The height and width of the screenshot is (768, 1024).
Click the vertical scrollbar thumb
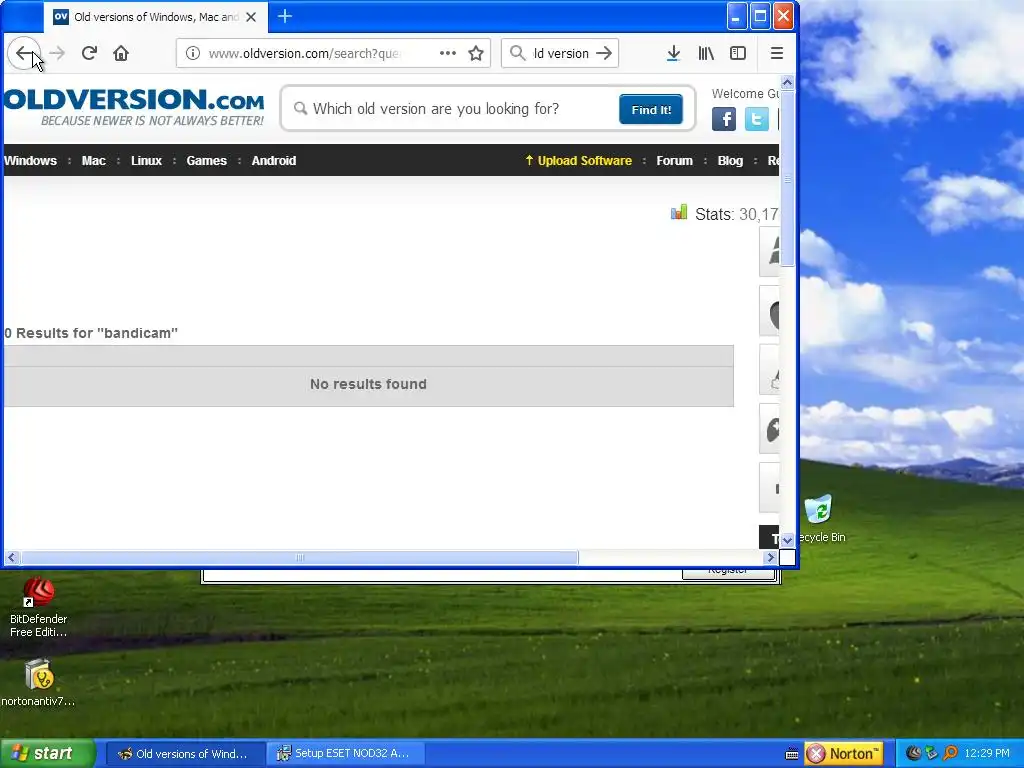click(x=787, y=178)
